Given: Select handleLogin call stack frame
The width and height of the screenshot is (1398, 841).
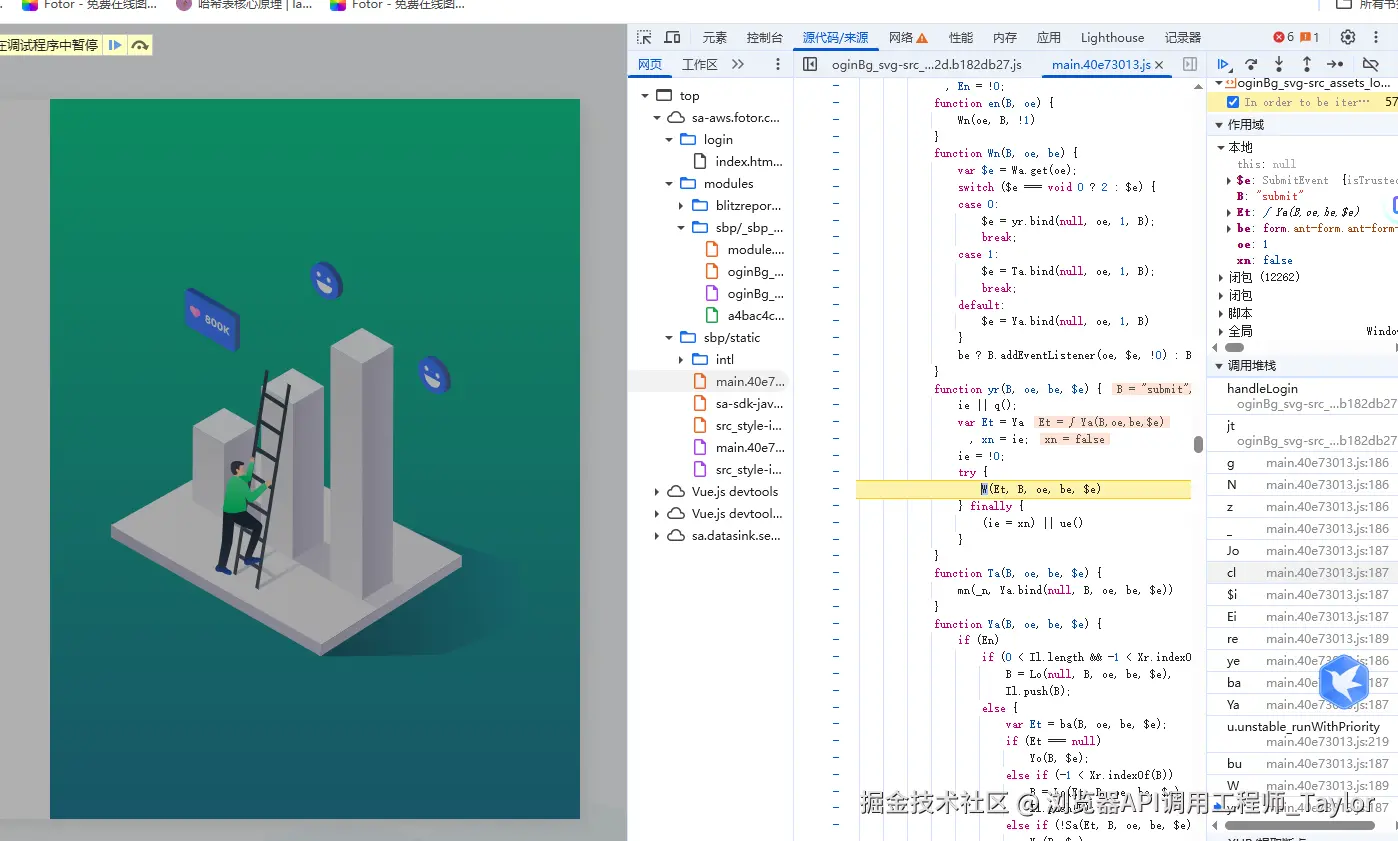Looking at the screenshot, I should coord(1262,388).
